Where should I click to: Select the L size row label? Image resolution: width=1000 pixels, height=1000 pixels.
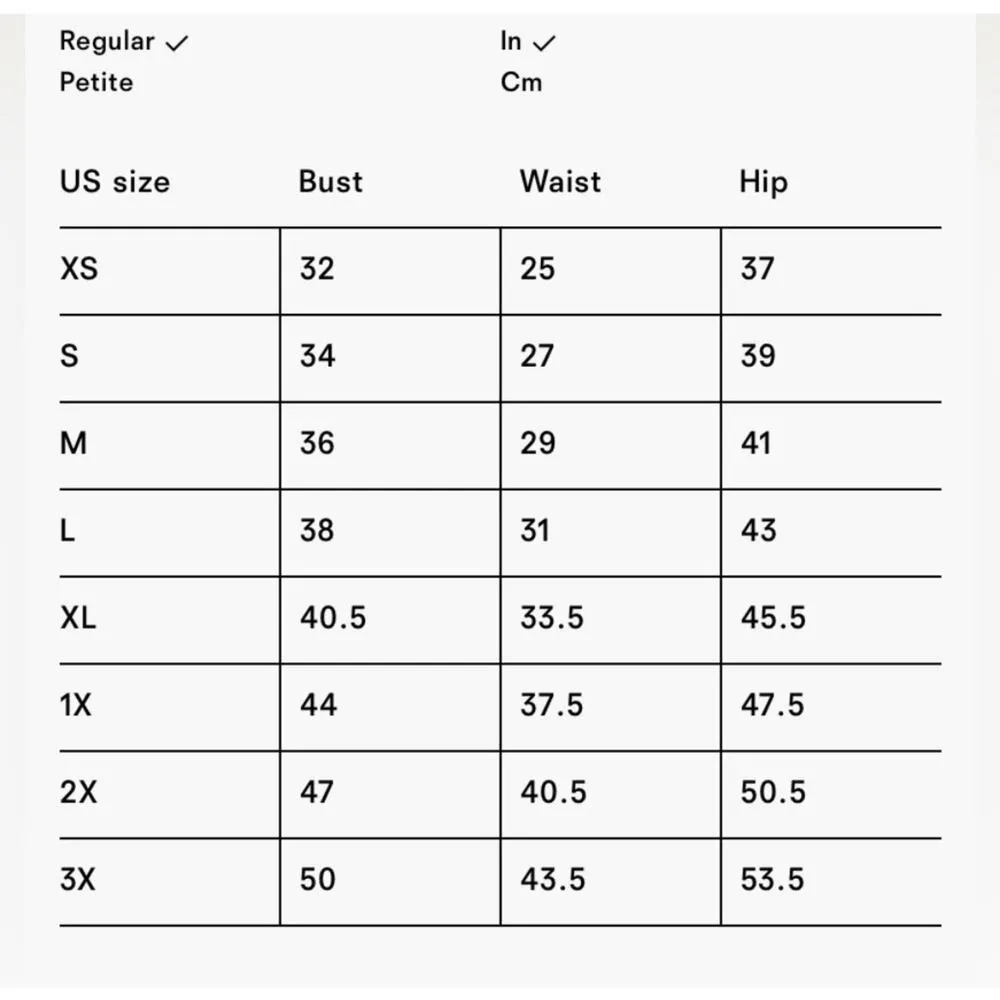click(x=68, y=530)
